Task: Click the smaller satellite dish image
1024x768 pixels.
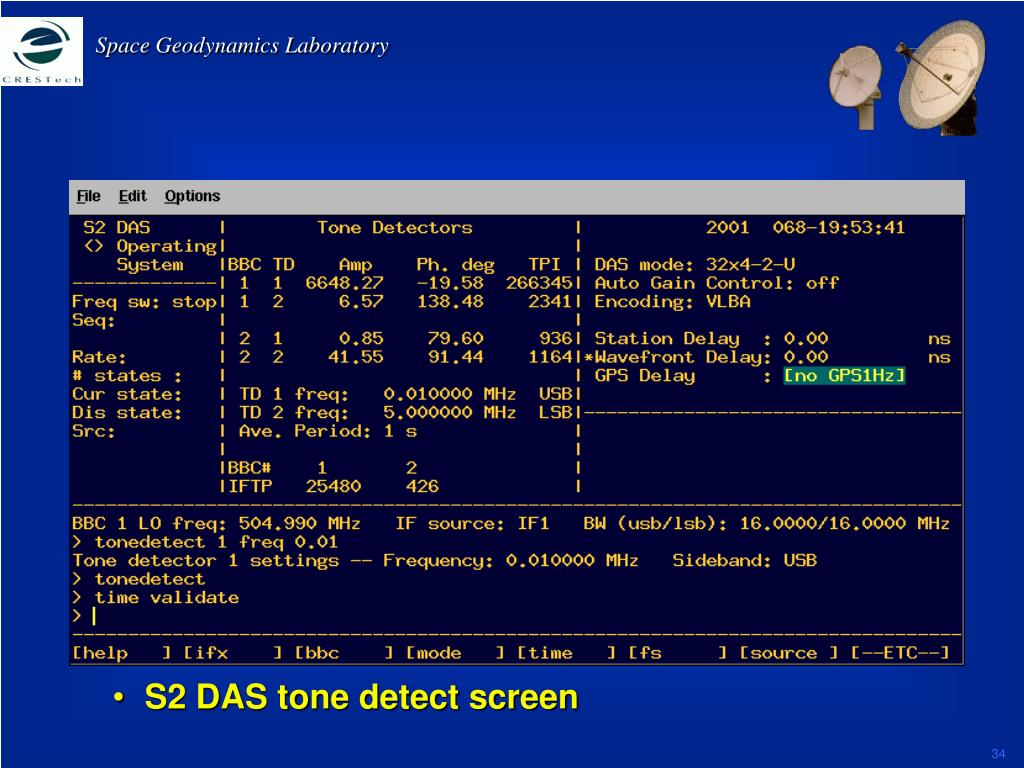Action: pyautogui.click(x=855, y=85)
